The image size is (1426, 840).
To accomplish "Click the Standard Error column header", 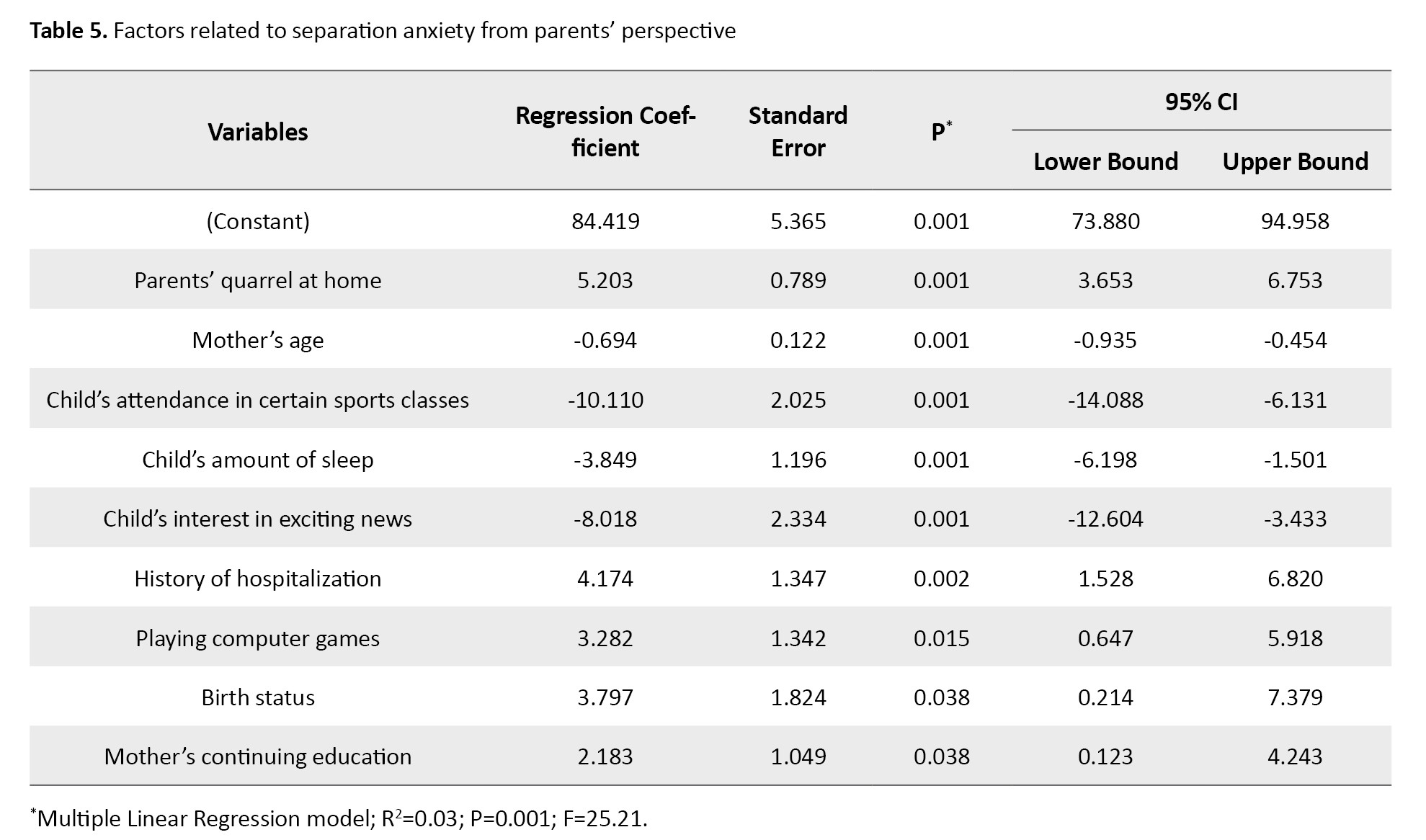I will pyautogui.click(x=798, y=132).
